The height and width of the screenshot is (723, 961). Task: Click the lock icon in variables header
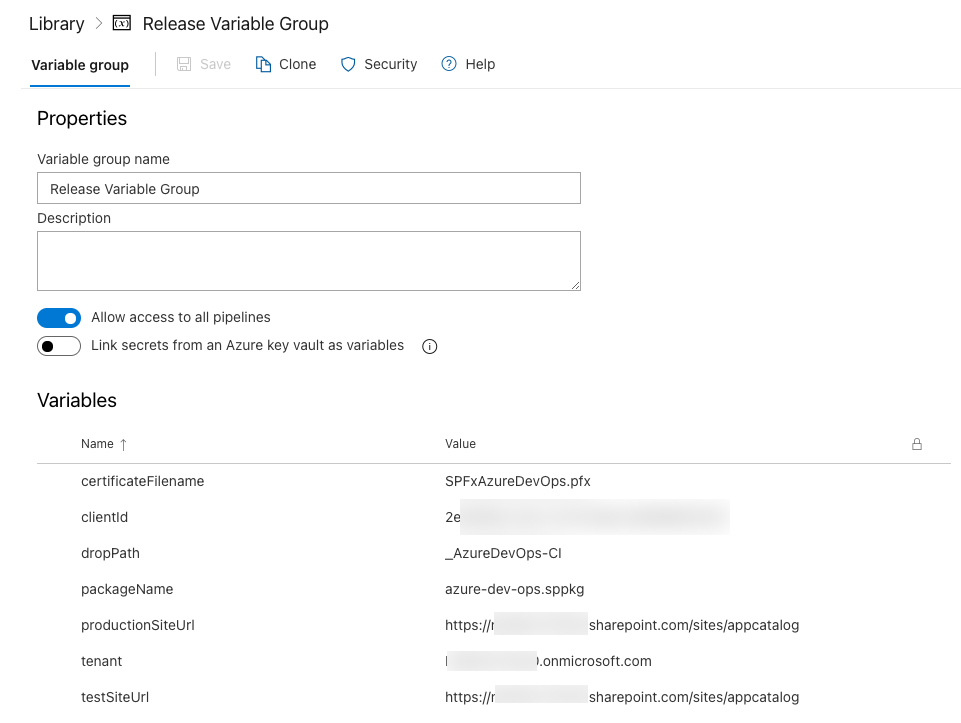916,444
